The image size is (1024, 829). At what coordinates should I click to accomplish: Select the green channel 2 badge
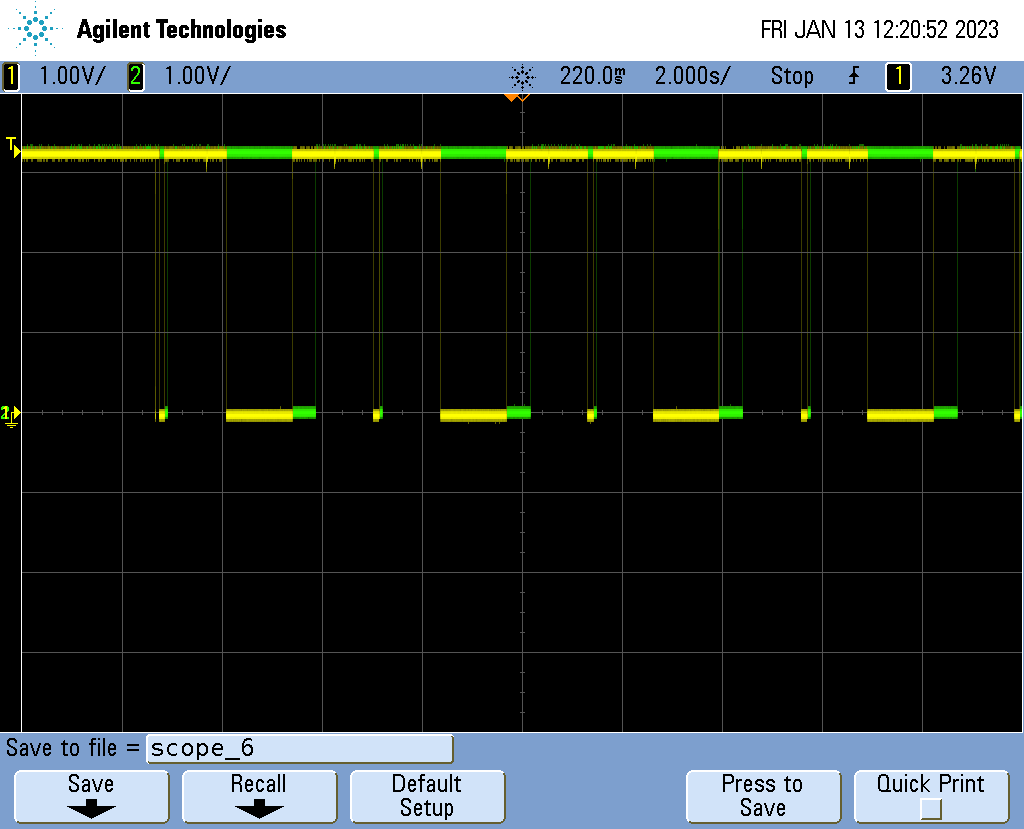[x=136, y=76]
